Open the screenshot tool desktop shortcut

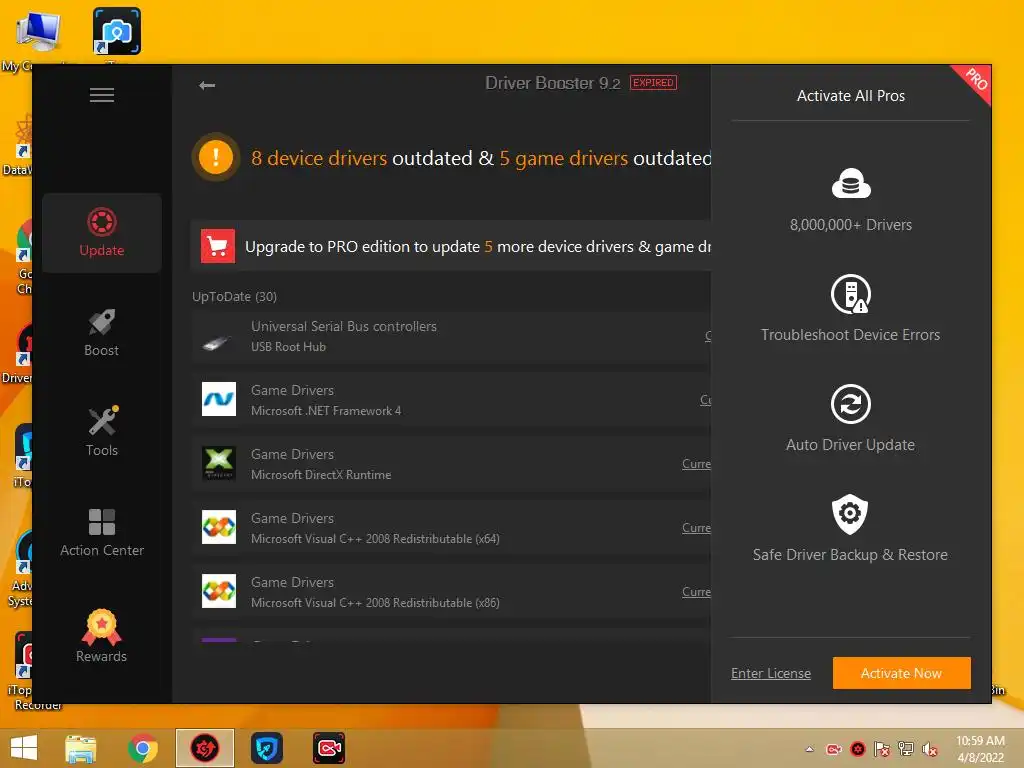(116, 31)
